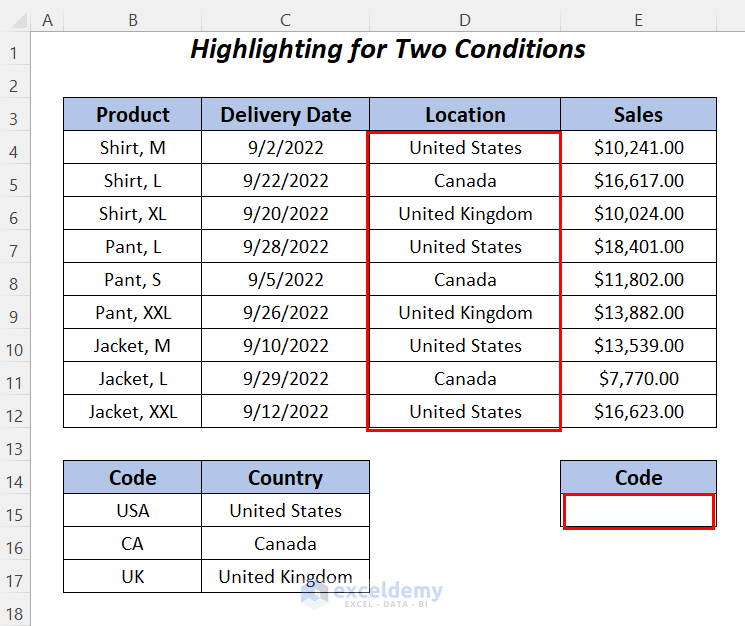Select column D header
The width and height of the screenshot is (745, 626).
[x=465, y=18]
